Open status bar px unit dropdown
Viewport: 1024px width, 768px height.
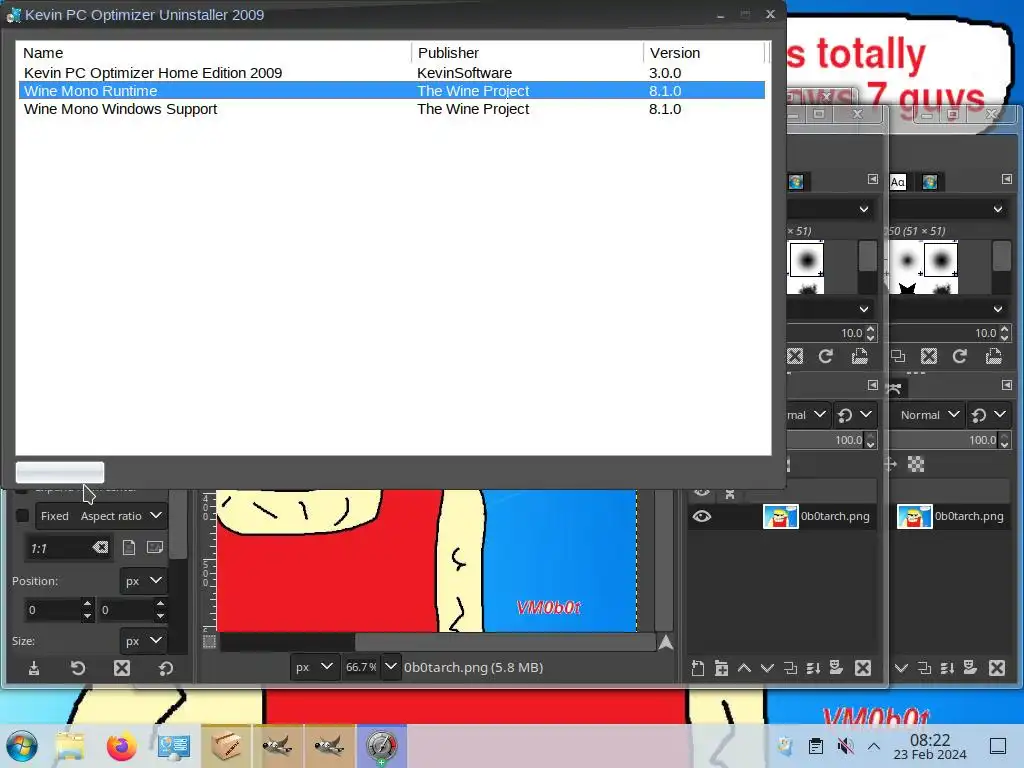[314, 667]
